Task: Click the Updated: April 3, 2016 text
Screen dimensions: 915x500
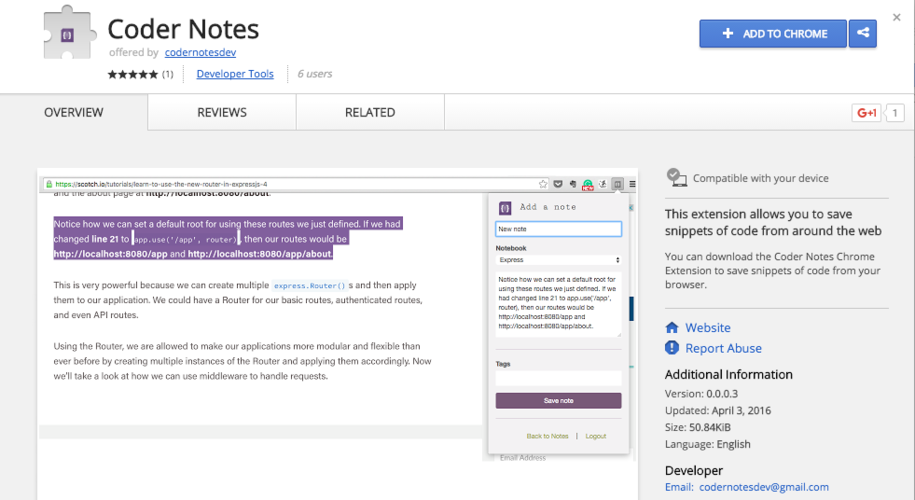Action: (718, 410)
